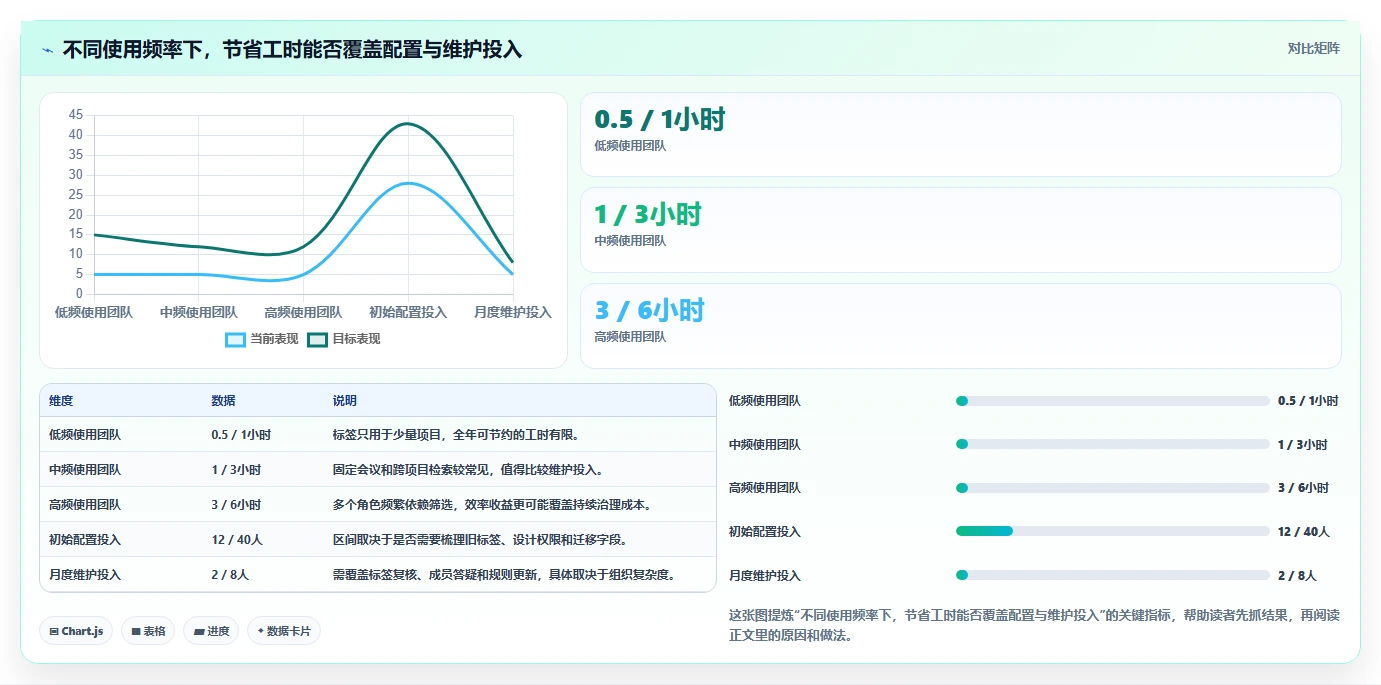Click the 1 / 3小时 table cell

[x=236, y=470]
